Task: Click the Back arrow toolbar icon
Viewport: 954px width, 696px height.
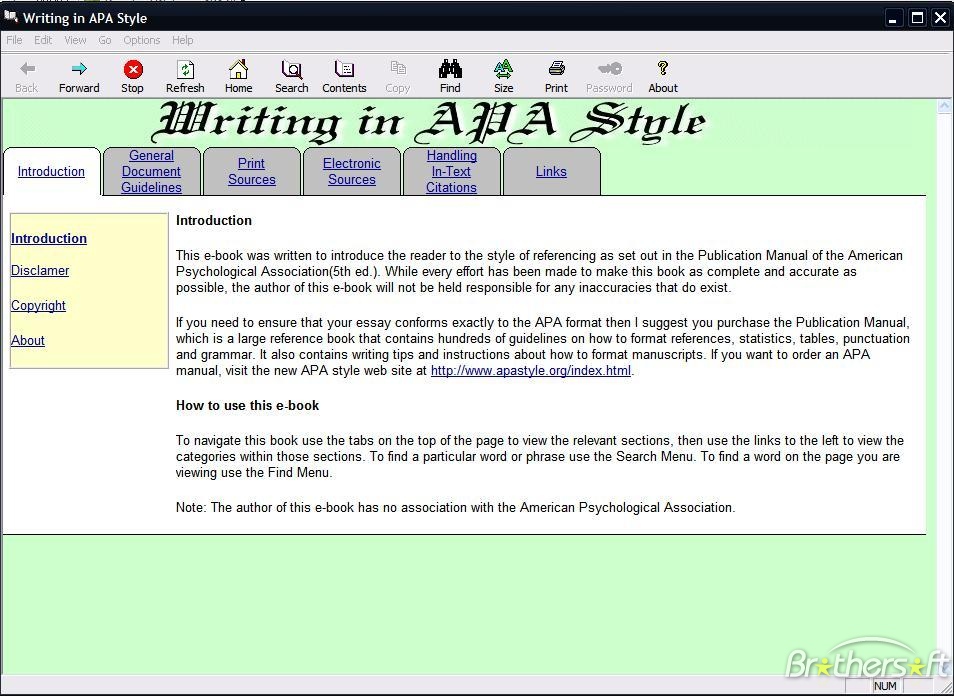Action: click(27, 69)
